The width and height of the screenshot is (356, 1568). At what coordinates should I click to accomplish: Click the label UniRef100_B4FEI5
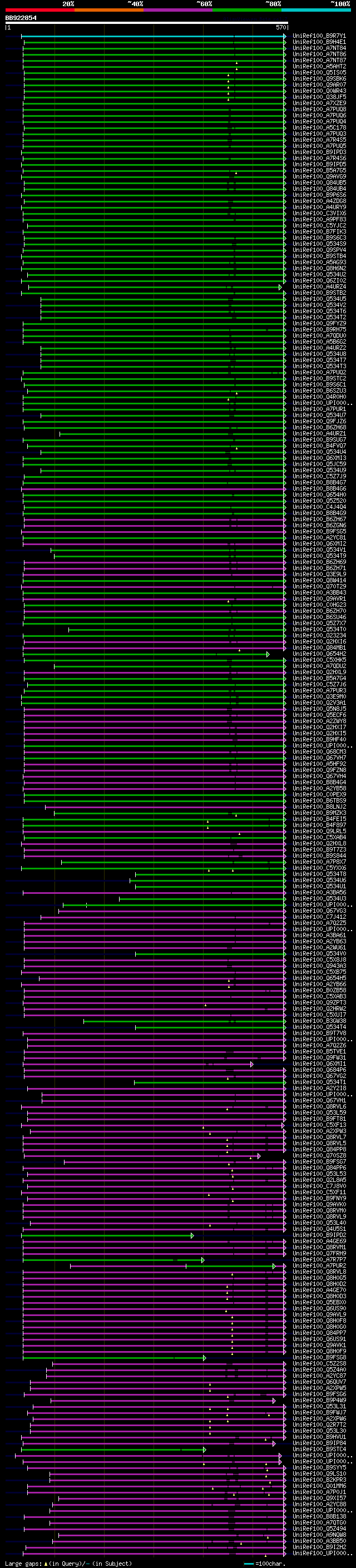[319, 819]
